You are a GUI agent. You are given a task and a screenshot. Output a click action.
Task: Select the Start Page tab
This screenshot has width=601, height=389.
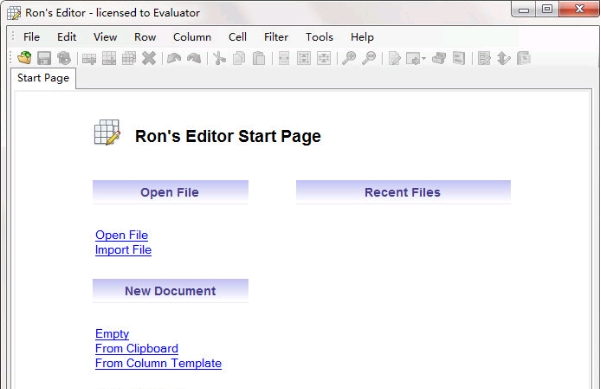point(43,78)
